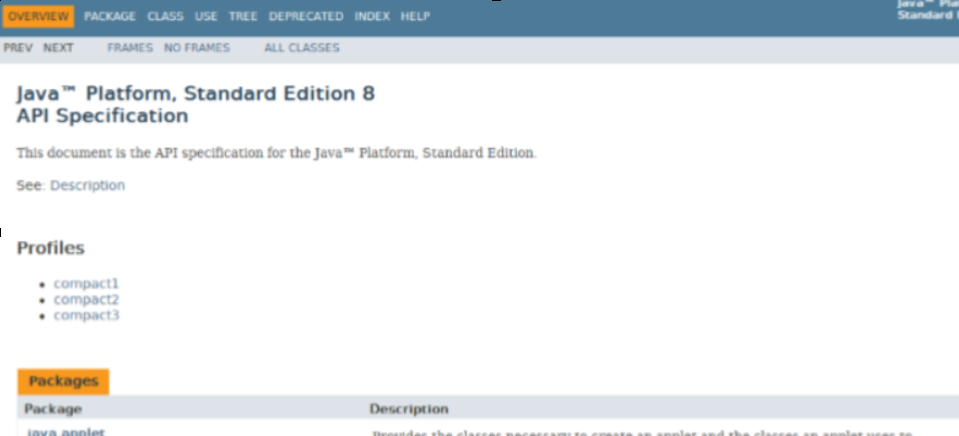The width and height of the screenshot is (959, 436).
Task: Click the PREV link
Action: click(x=18, y=48)
